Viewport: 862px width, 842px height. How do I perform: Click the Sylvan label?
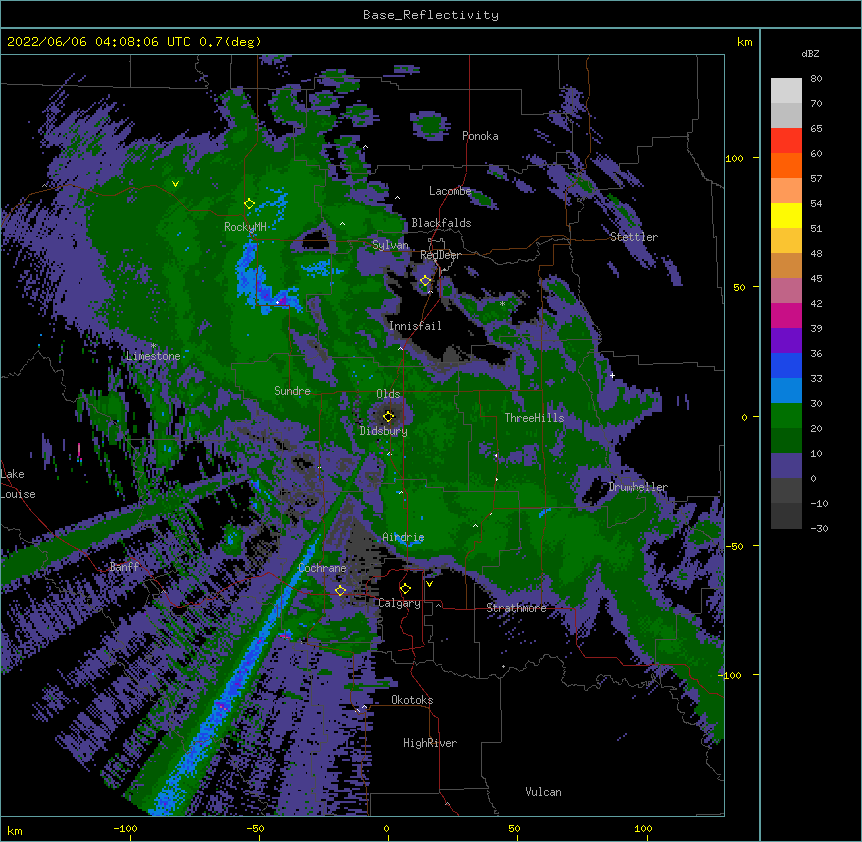[x=390, y=245]
